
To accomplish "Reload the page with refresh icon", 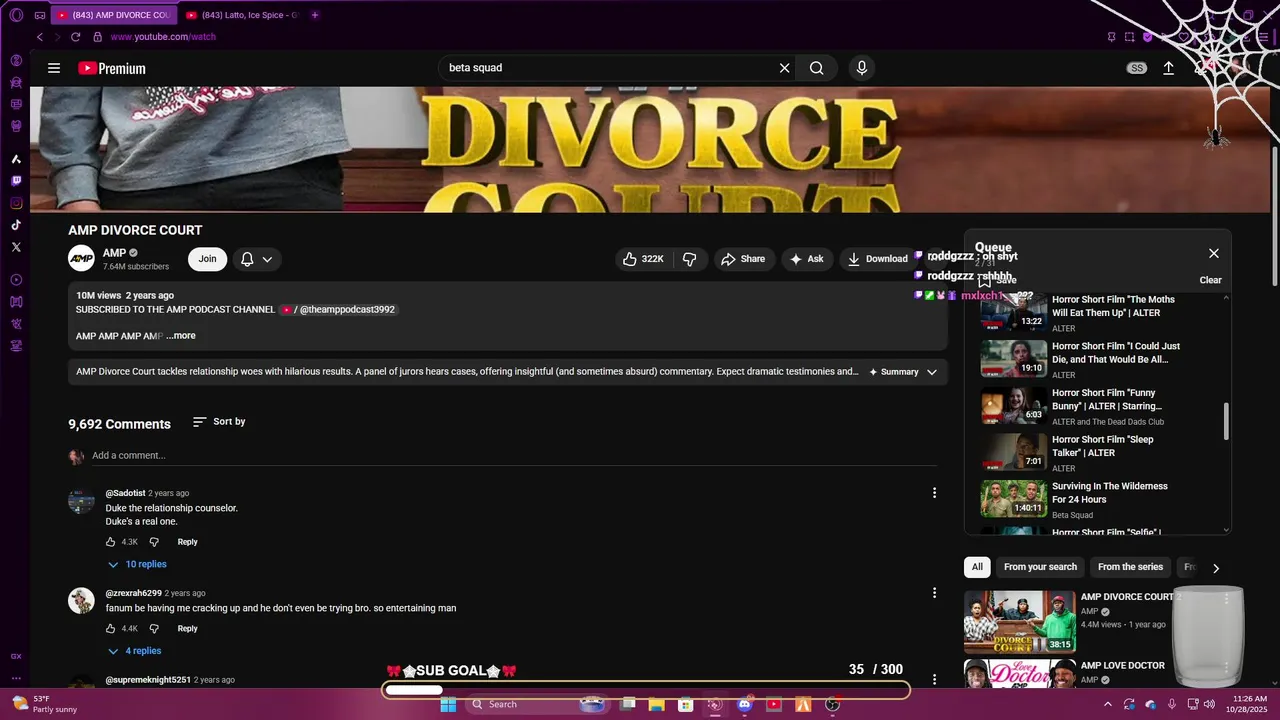I will click(x=75, y=37).
